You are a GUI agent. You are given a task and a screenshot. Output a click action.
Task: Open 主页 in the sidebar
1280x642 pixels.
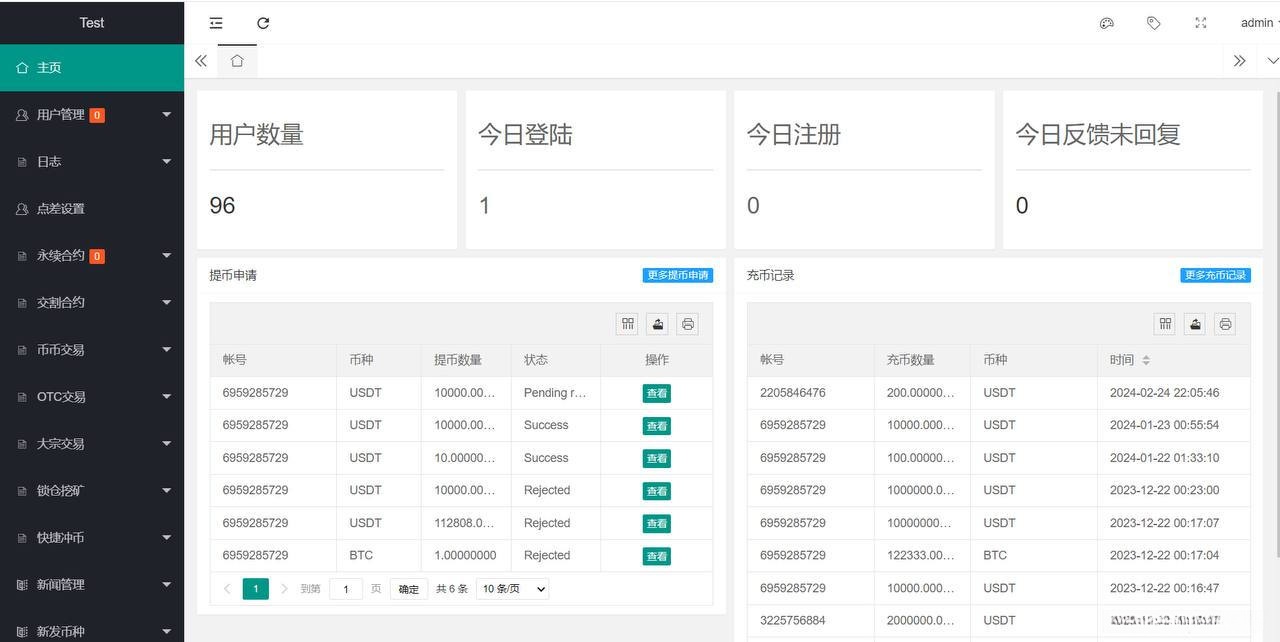click(92, 68)
